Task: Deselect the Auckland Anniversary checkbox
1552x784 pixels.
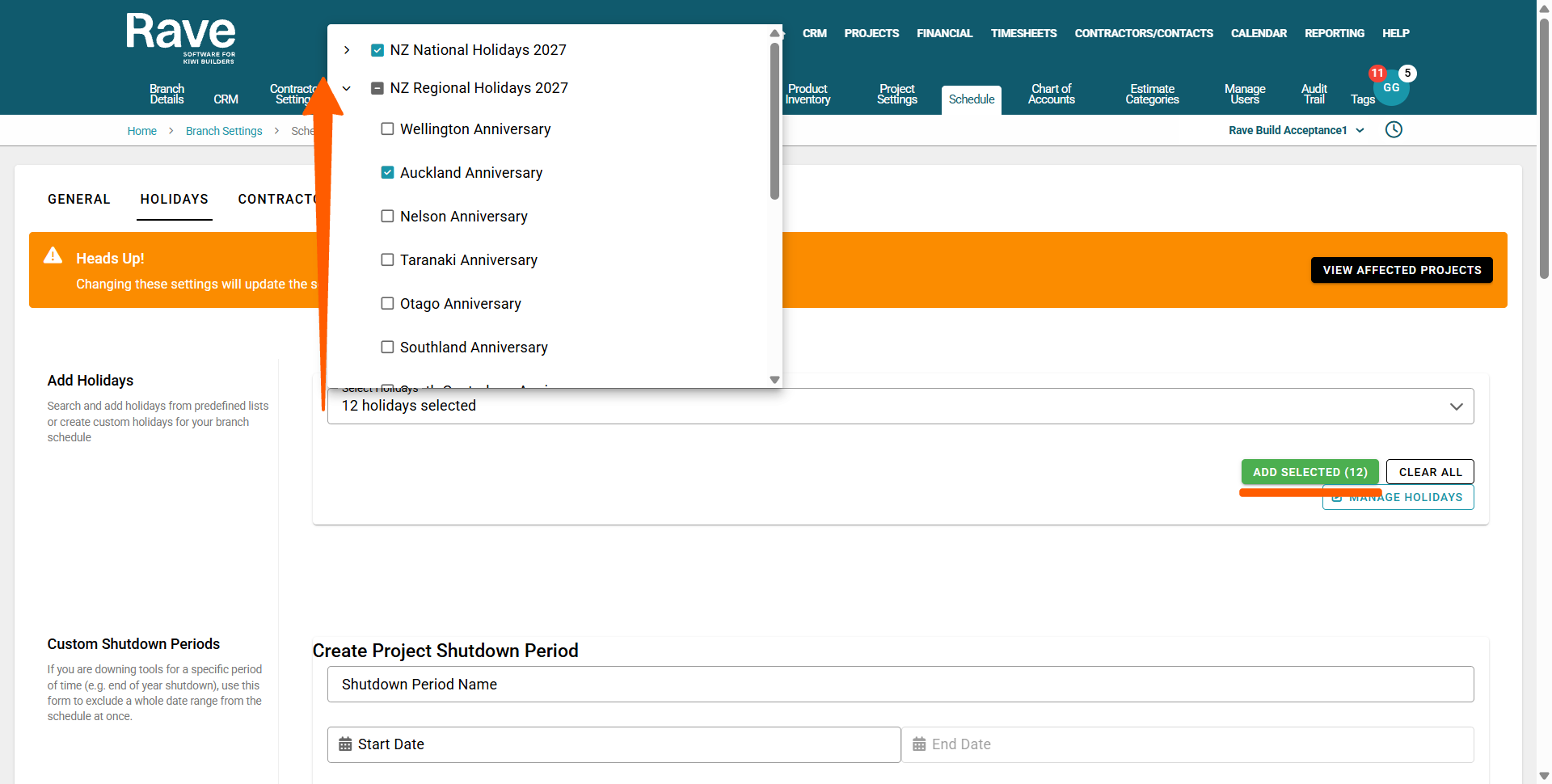Action: pos(388,173)
